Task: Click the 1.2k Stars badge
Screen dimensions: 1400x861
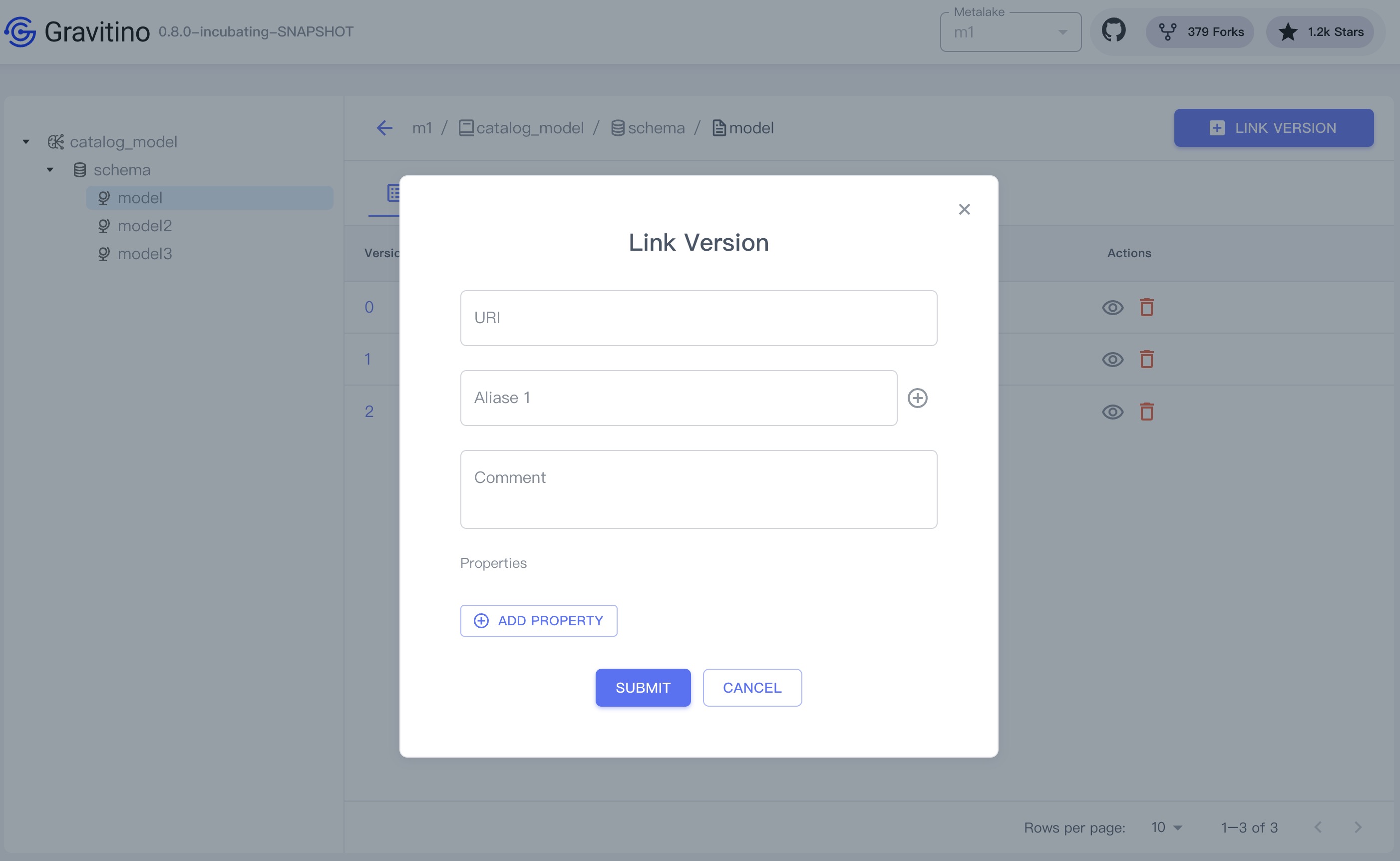Action: tap(1320, 32)
